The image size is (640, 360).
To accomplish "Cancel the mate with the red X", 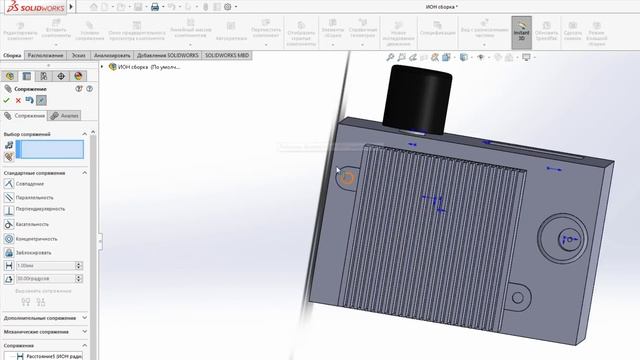I will click(18, 100).
